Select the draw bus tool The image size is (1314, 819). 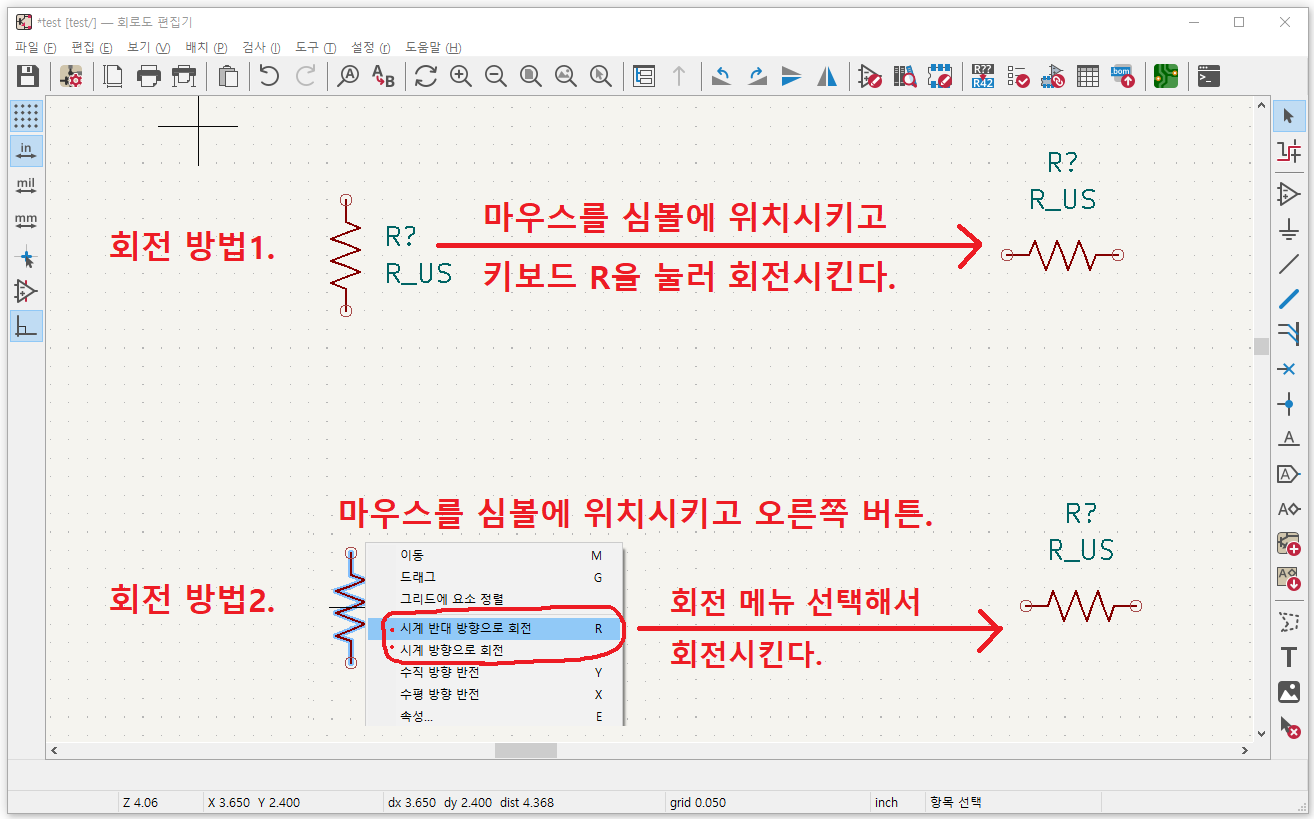point(1289,299)
